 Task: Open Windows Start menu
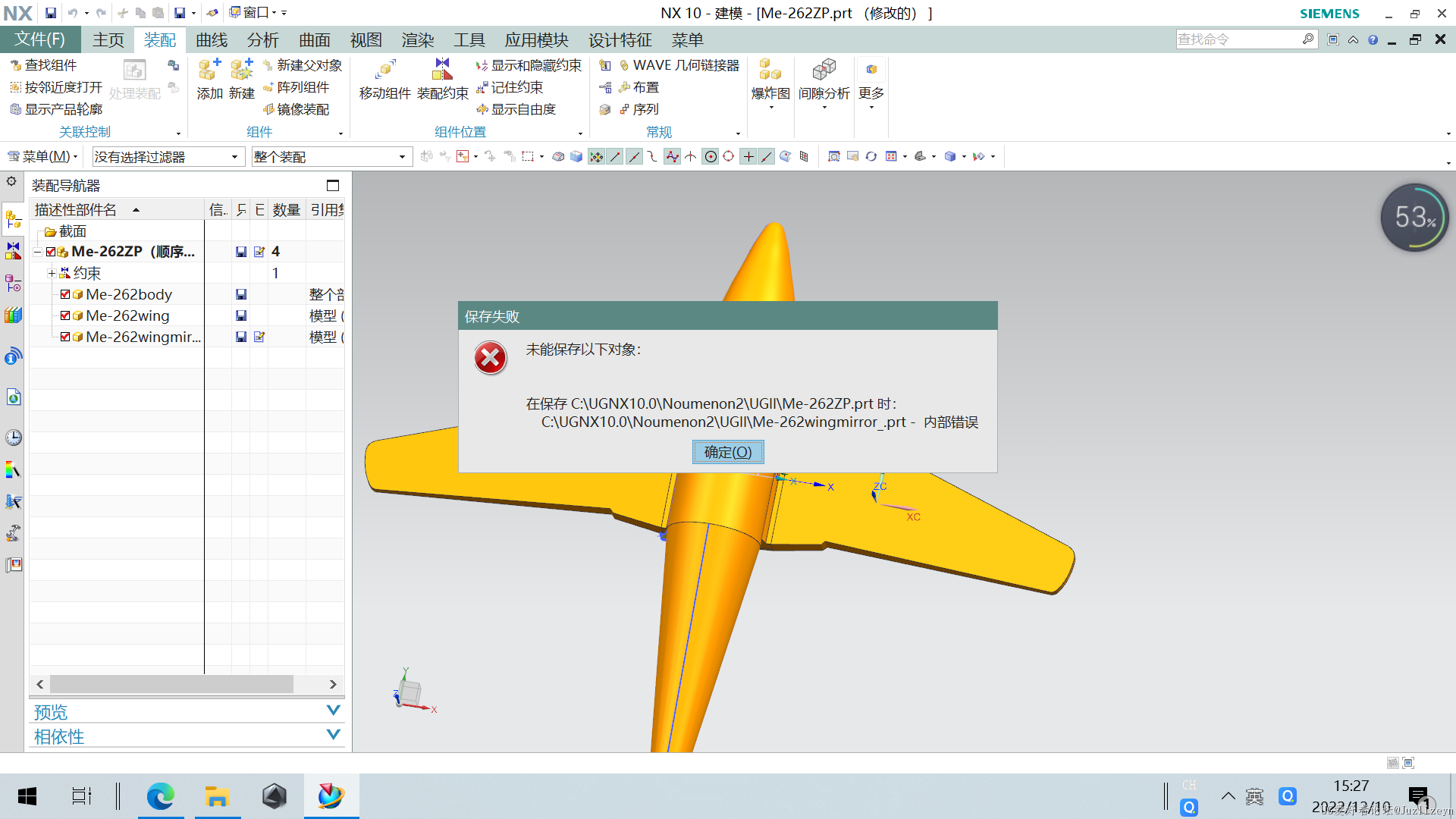click(x=27, y=796)
